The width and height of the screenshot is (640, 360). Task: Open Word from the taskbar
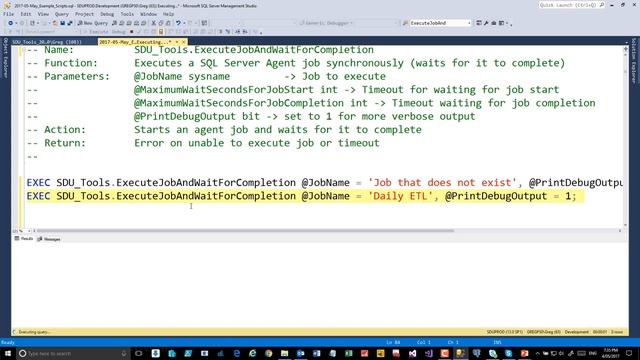coord(317,353)
